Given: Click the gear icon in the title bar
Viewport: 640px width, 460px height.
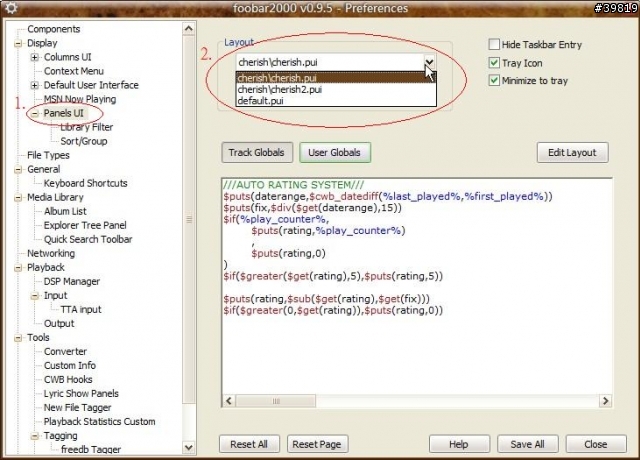Looking at the screenshot, I should tap(11, 8).
